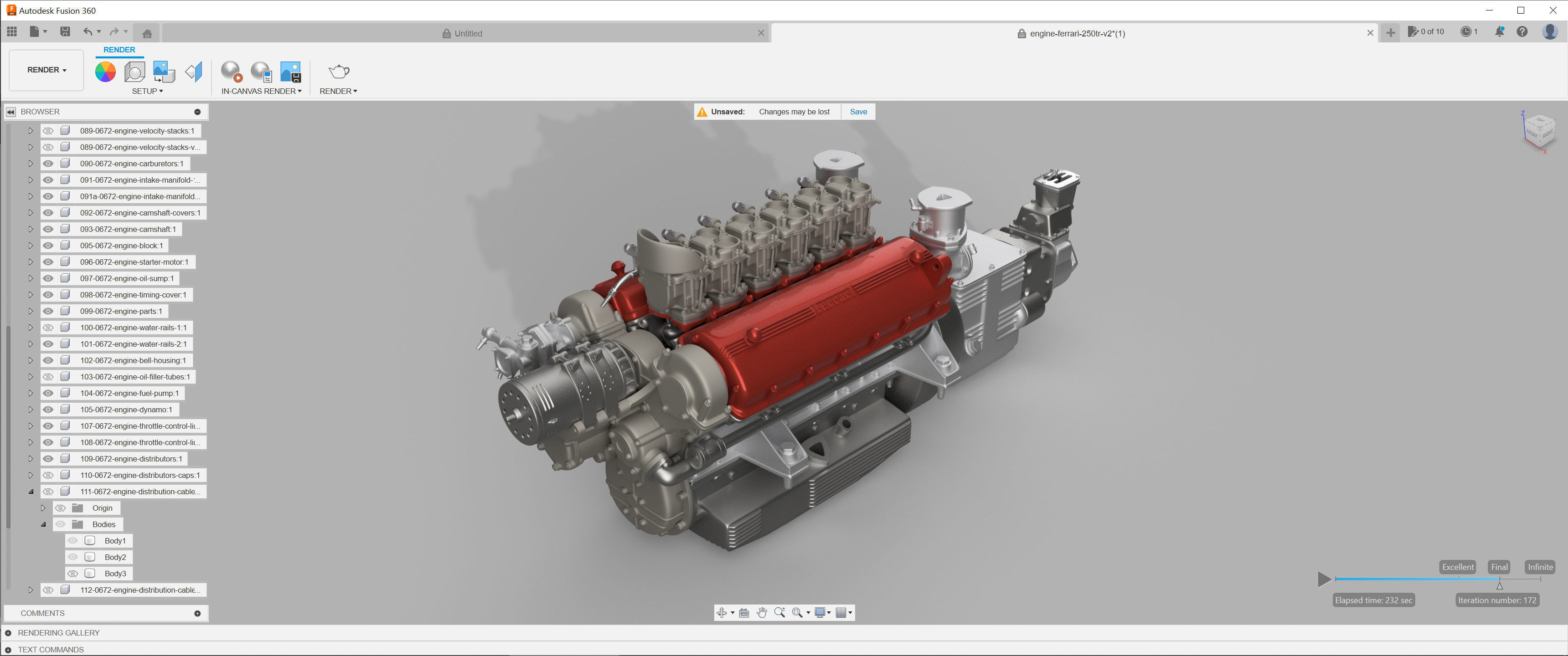Image resolution: width=1568 pixels, height=656 pixels.
Task: Start the In-Canvas Render icon
Action: coord(231,72)
